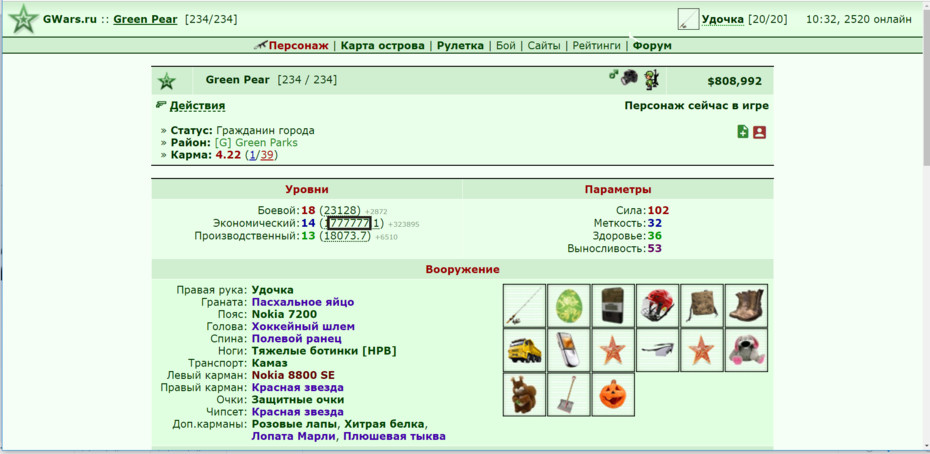Open the fishing rod icon in top bar
This screenshot has width=930, height=454.
tap(689, 19)
